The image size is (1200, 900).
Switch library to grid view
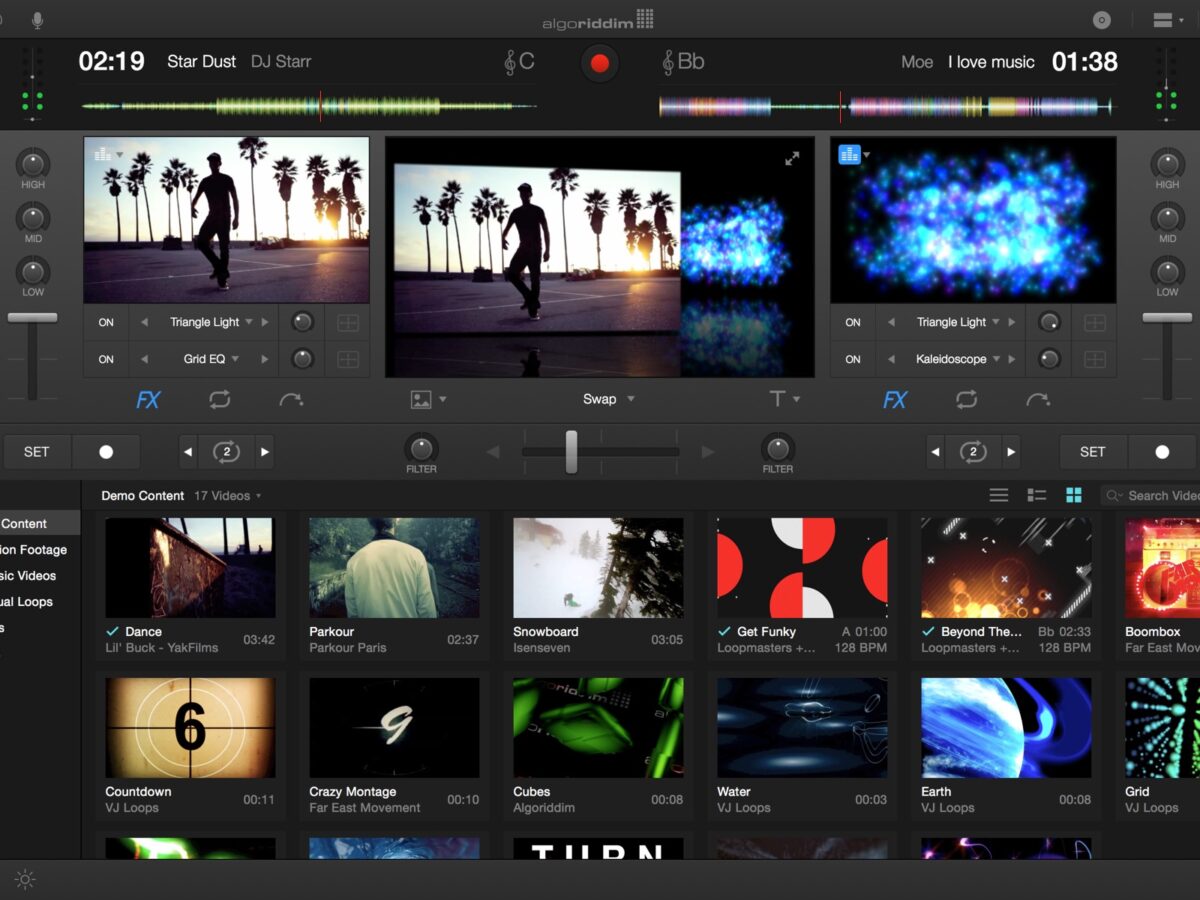1074,495
